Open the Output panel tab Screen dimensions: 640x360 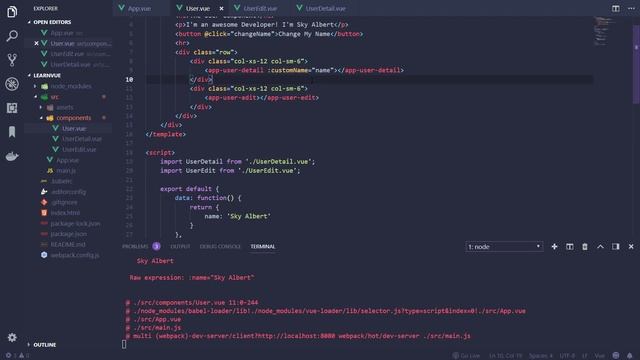point(180,247)
